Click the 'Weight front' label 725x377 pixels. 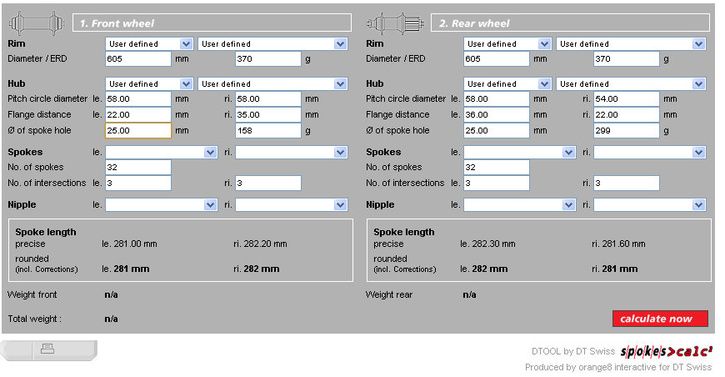coord(32,295)
